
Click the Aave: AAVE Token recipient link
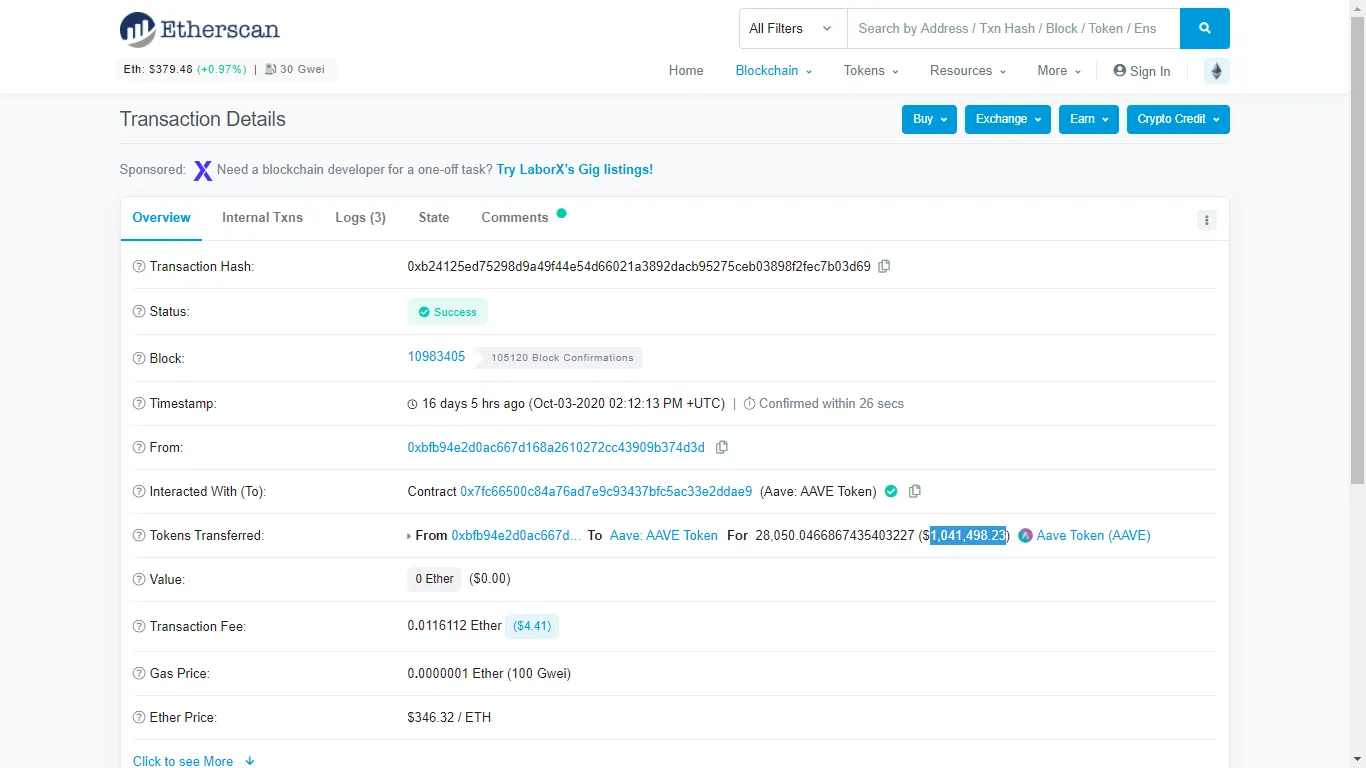click(664, 536)
